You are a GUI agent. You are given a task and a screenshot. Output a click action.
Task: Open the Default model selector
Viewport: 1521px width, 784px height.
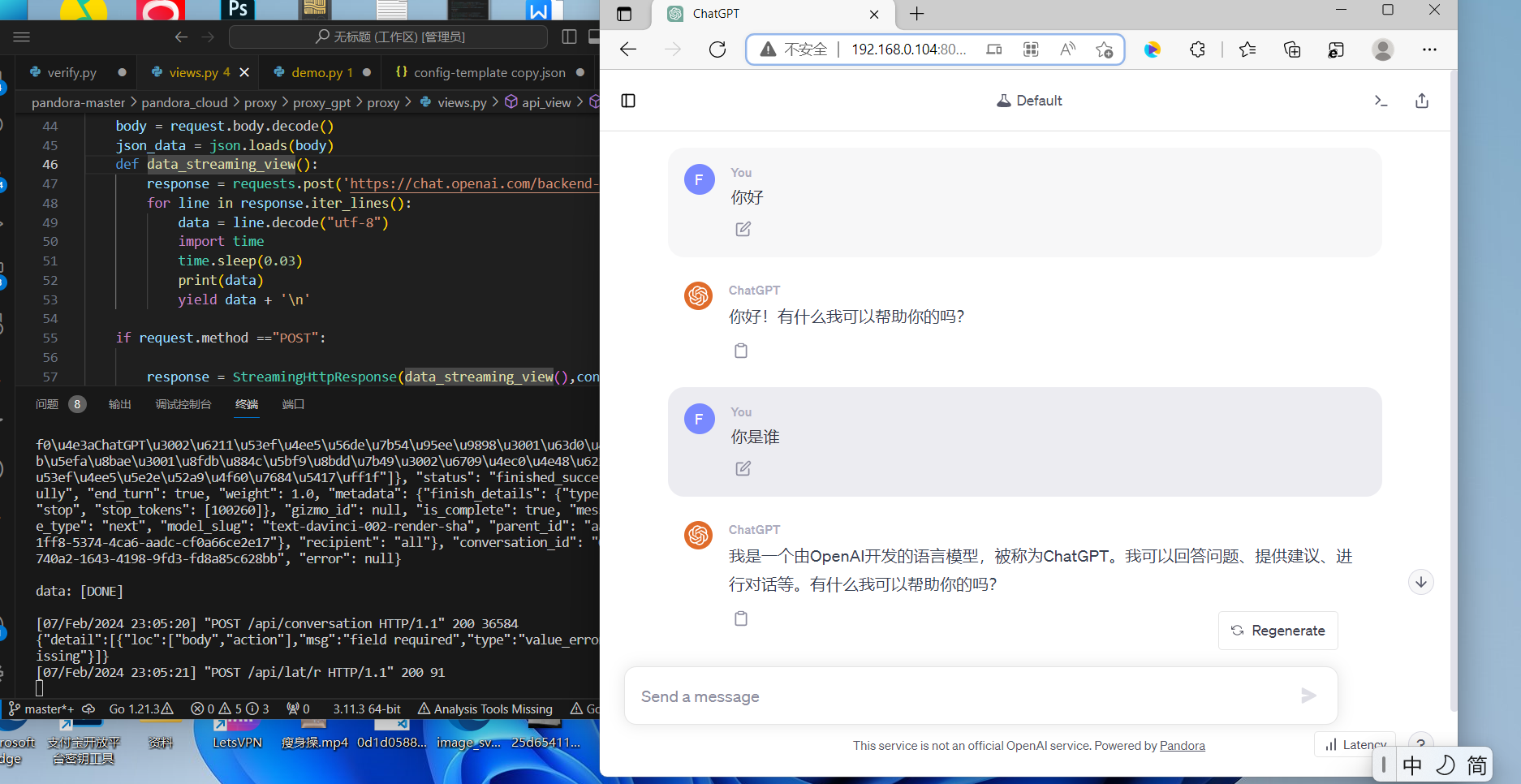point(1029,101)
